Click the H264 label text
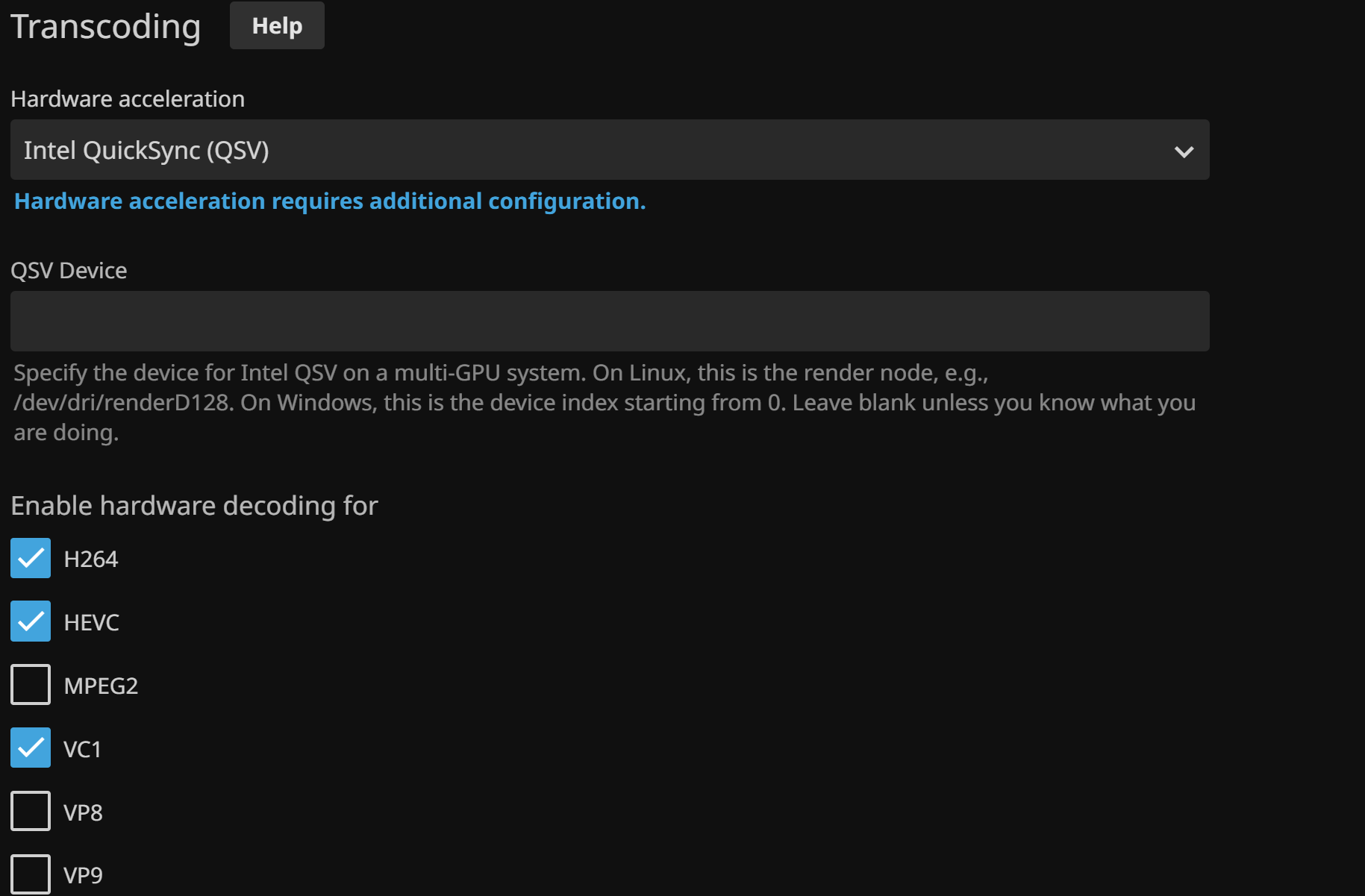Screen dimensions: 1365x896 pyautogui.click(x=91, y=560)
